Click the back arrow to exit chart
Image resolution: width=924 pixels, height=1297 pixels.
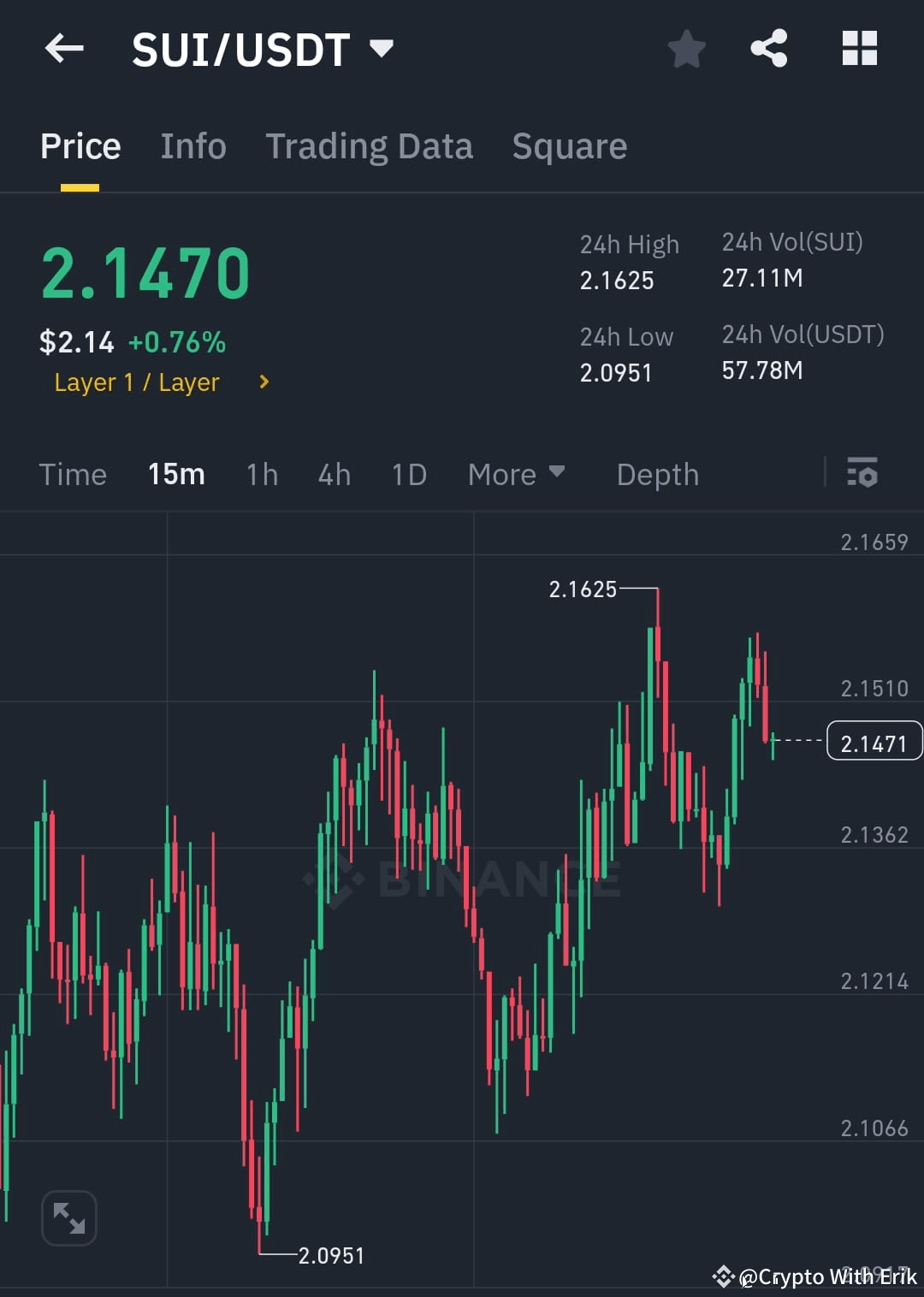64,49
